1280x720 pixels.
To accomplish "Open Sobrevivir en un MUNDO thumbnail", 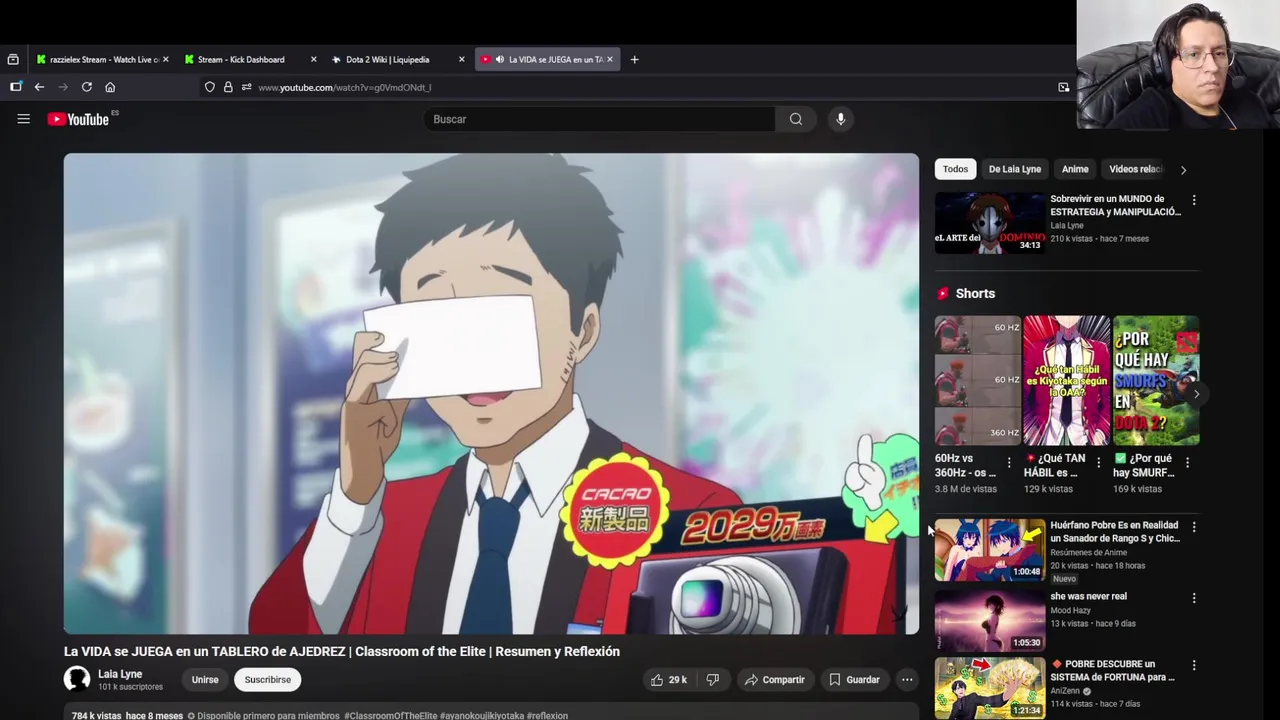I will pos(989,223).
